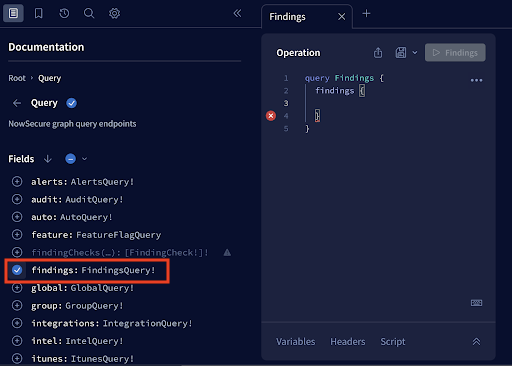Click the keyboard shortcuts icon in editor

(x=476, y=303)
